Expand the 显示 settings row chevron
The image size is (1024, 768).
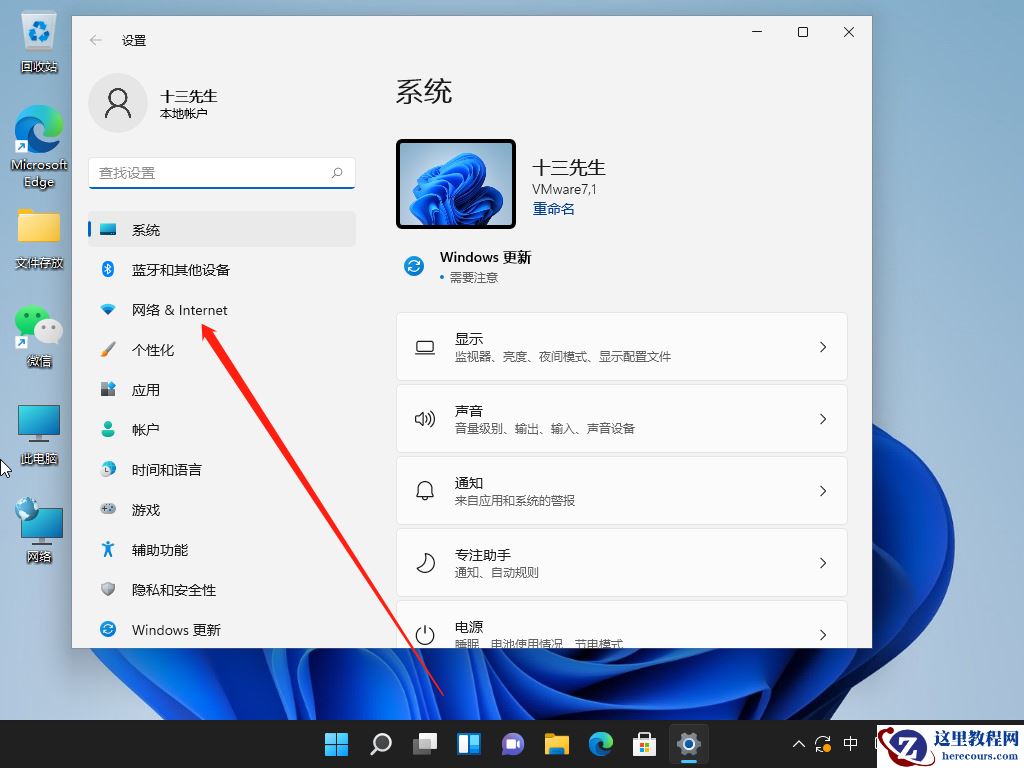[822, 346]
